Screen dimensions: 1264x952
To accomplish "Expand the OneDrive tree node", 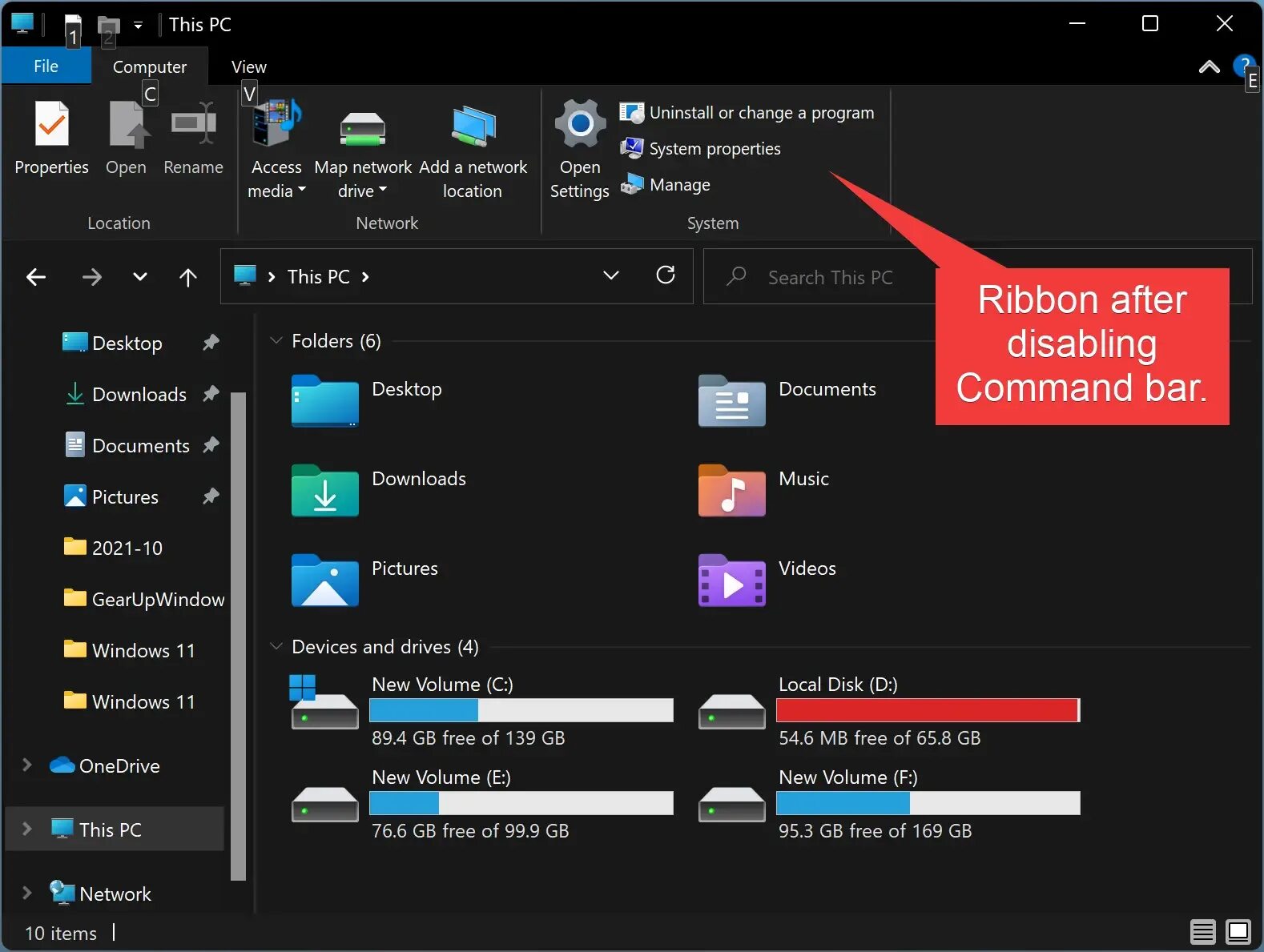I will coord(26,765).
